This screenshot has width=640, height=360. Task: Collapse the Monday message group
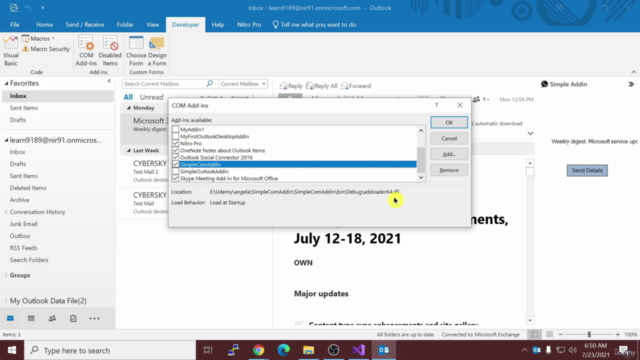click(x=129, y=108)
